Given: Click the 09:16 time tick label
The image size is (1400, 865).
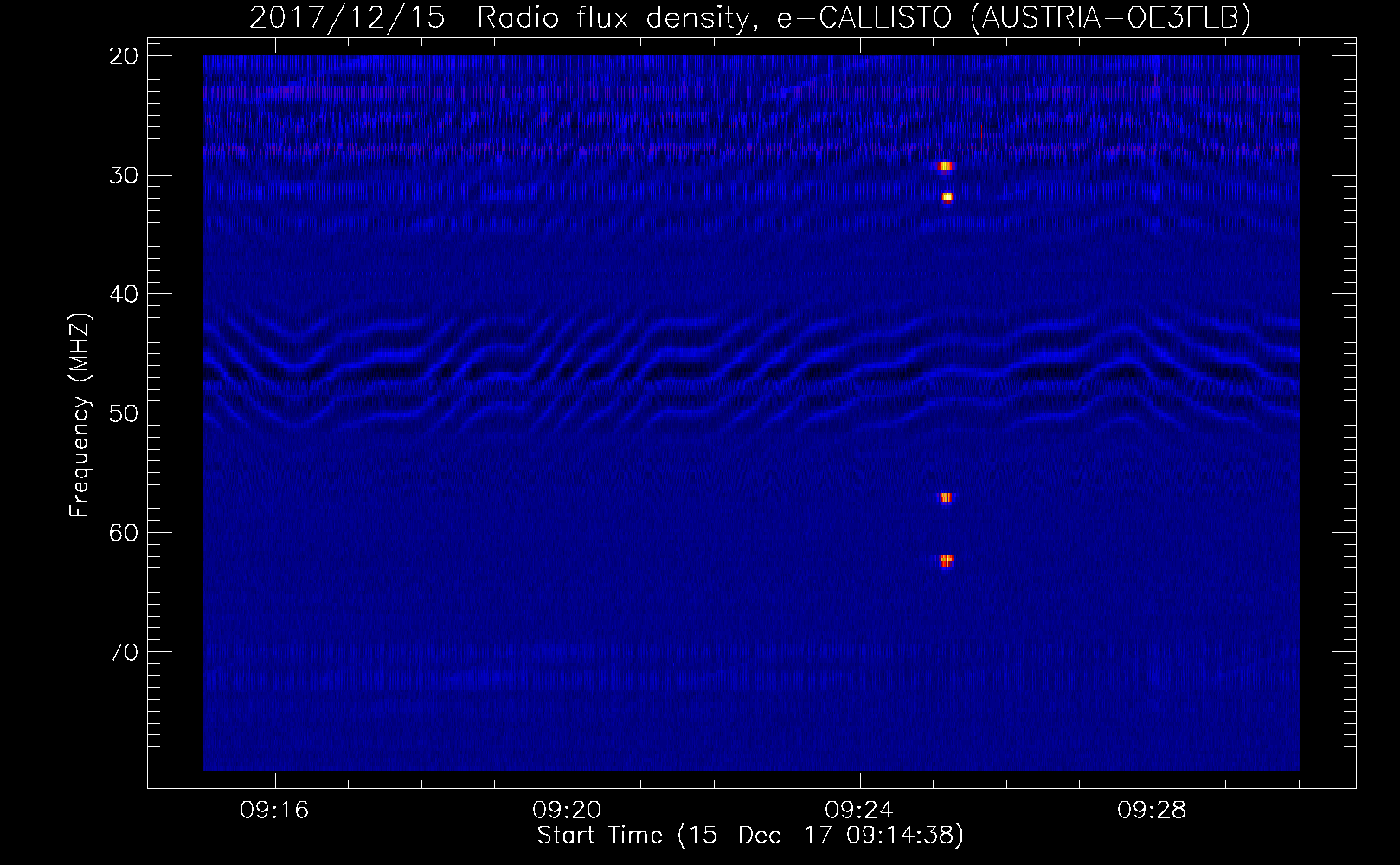Looking at the screenshot, I should (x=275, y=811).
